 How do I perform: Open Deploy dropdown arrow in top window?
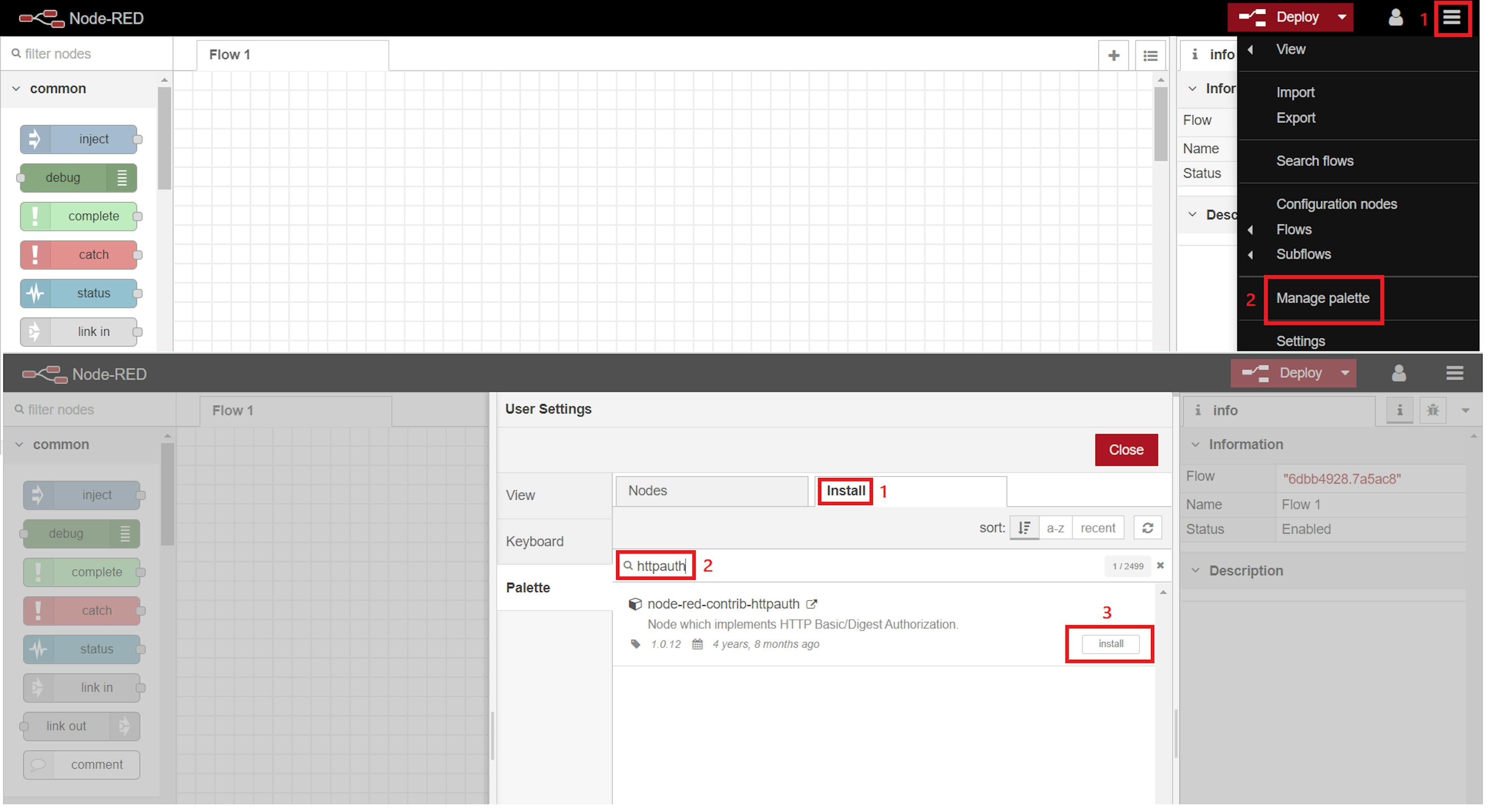(1342, 17)
